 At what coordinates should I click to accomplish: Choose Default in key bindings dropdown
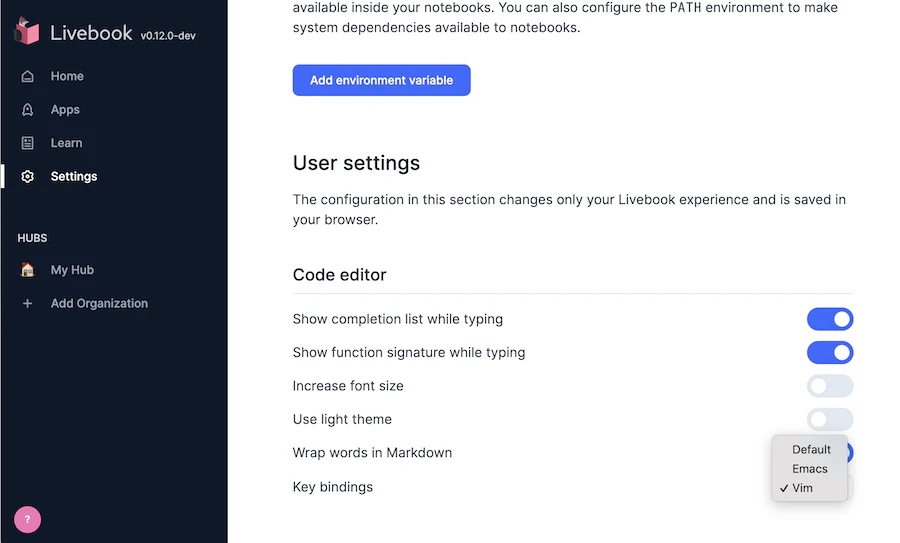[810, 449]
